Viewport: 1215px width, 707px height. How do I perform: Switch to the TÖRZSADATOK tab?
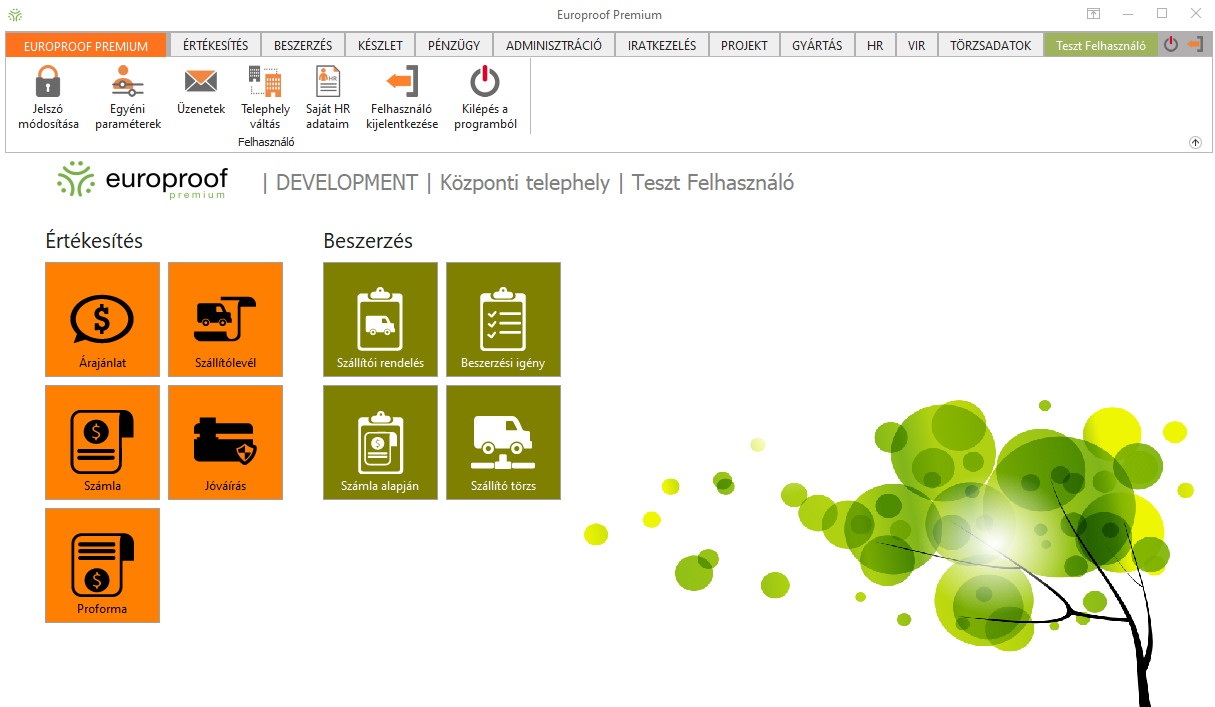(990, 45)
